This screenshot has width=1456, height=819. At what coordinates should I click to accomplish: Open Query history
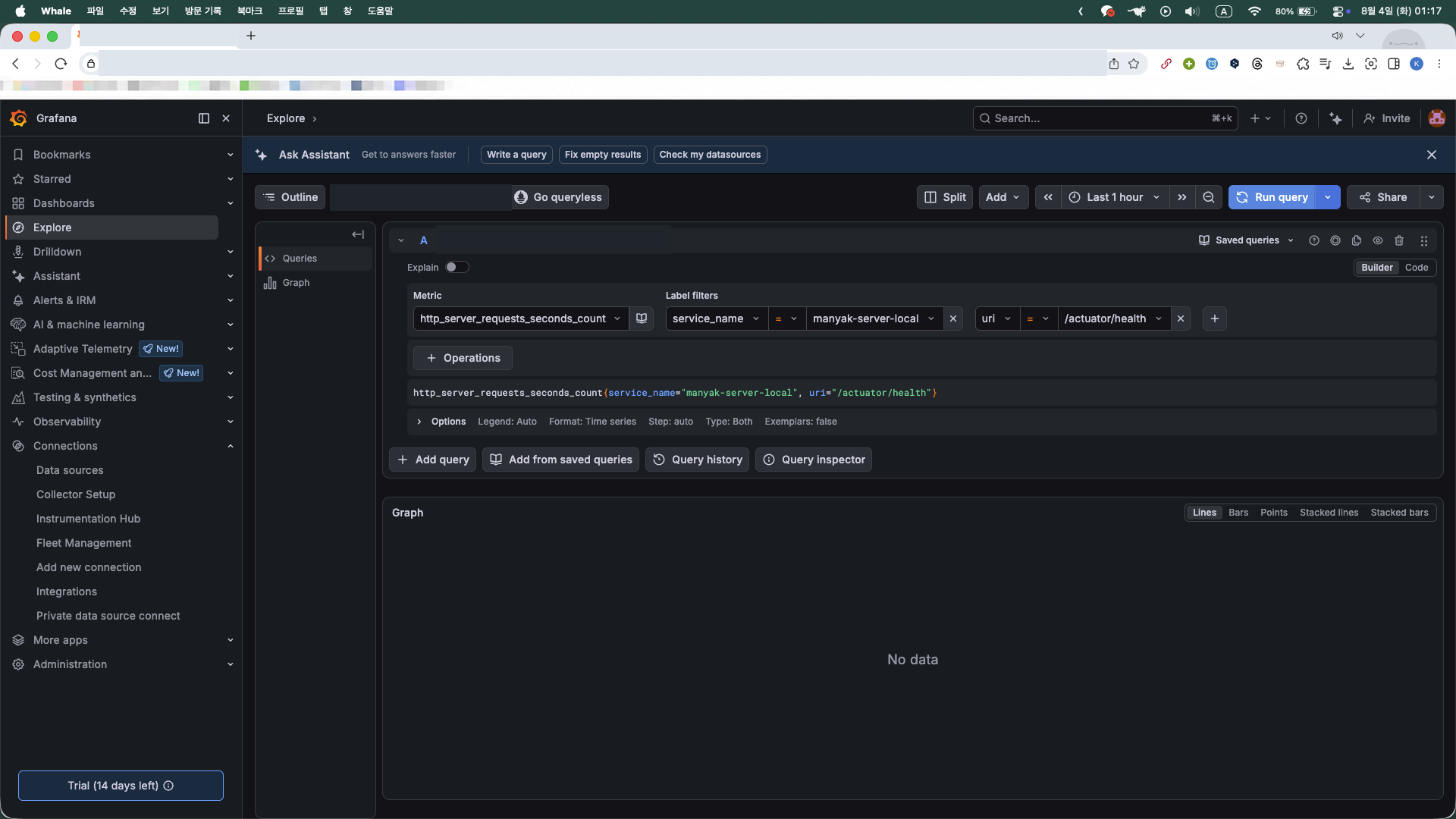(698, 460)
